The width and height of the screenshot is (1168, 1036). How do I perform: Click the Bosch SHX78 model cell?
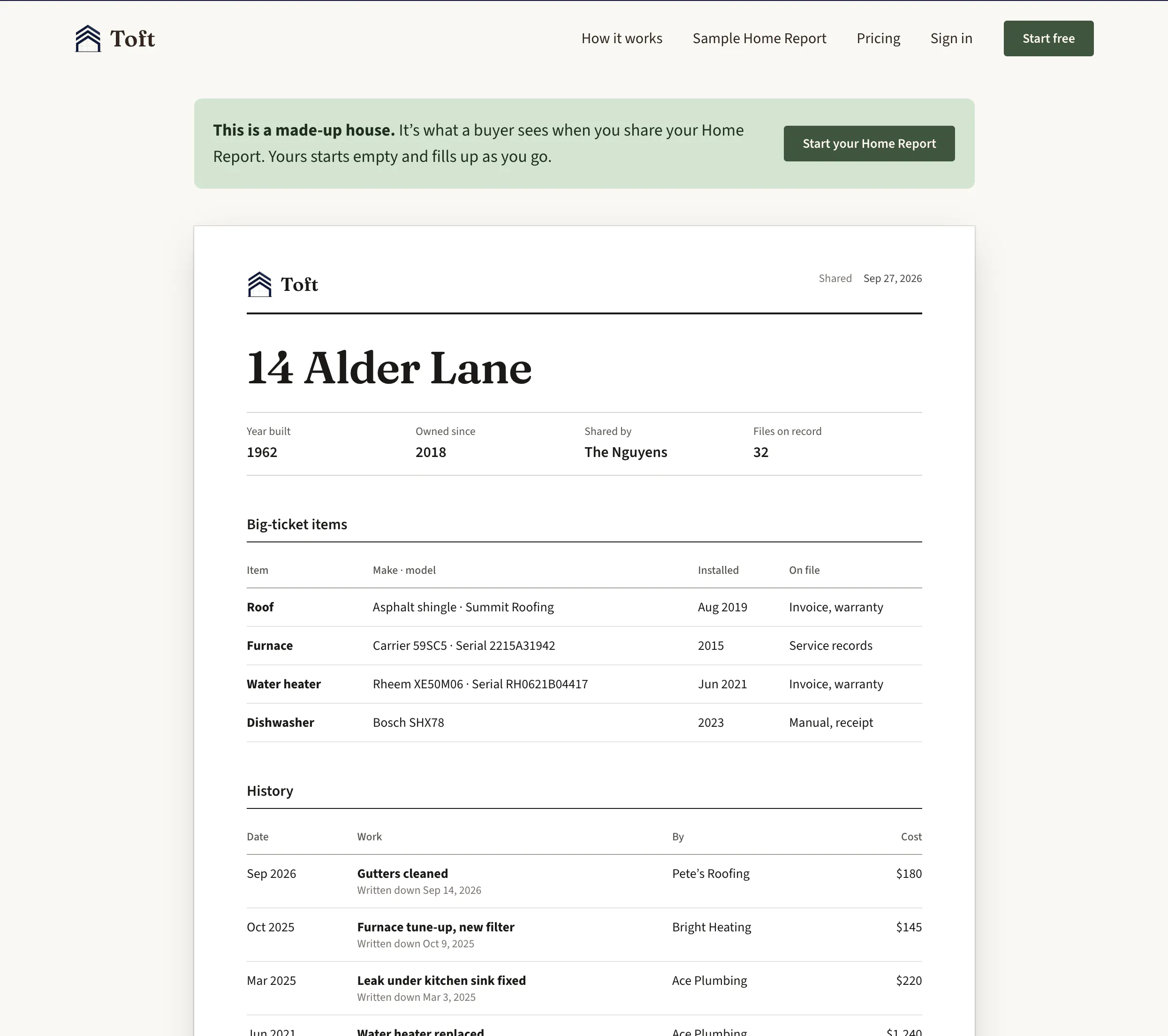pyautogui.click(x=408, y=722)
